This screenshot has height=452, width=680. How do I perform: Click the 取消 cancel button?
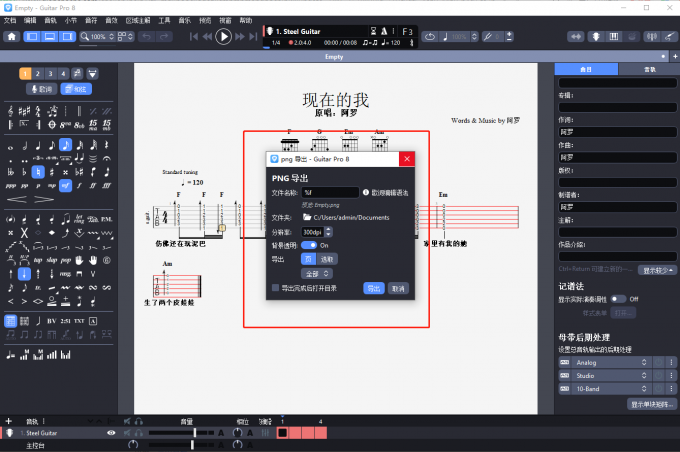click(399, 288)
